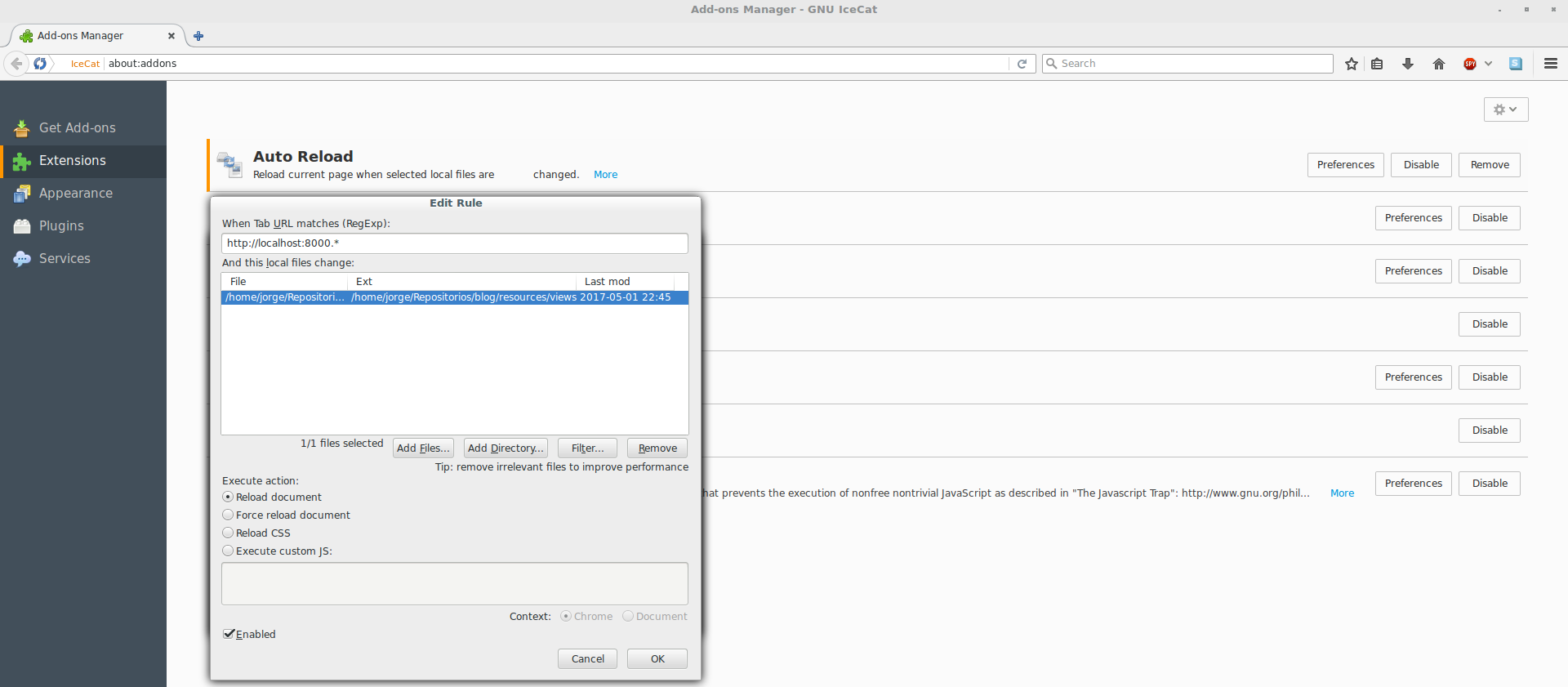The image size is (1568, 687).
Task: Select the Reload CSS radio button
Action: [x=229, y=533]
